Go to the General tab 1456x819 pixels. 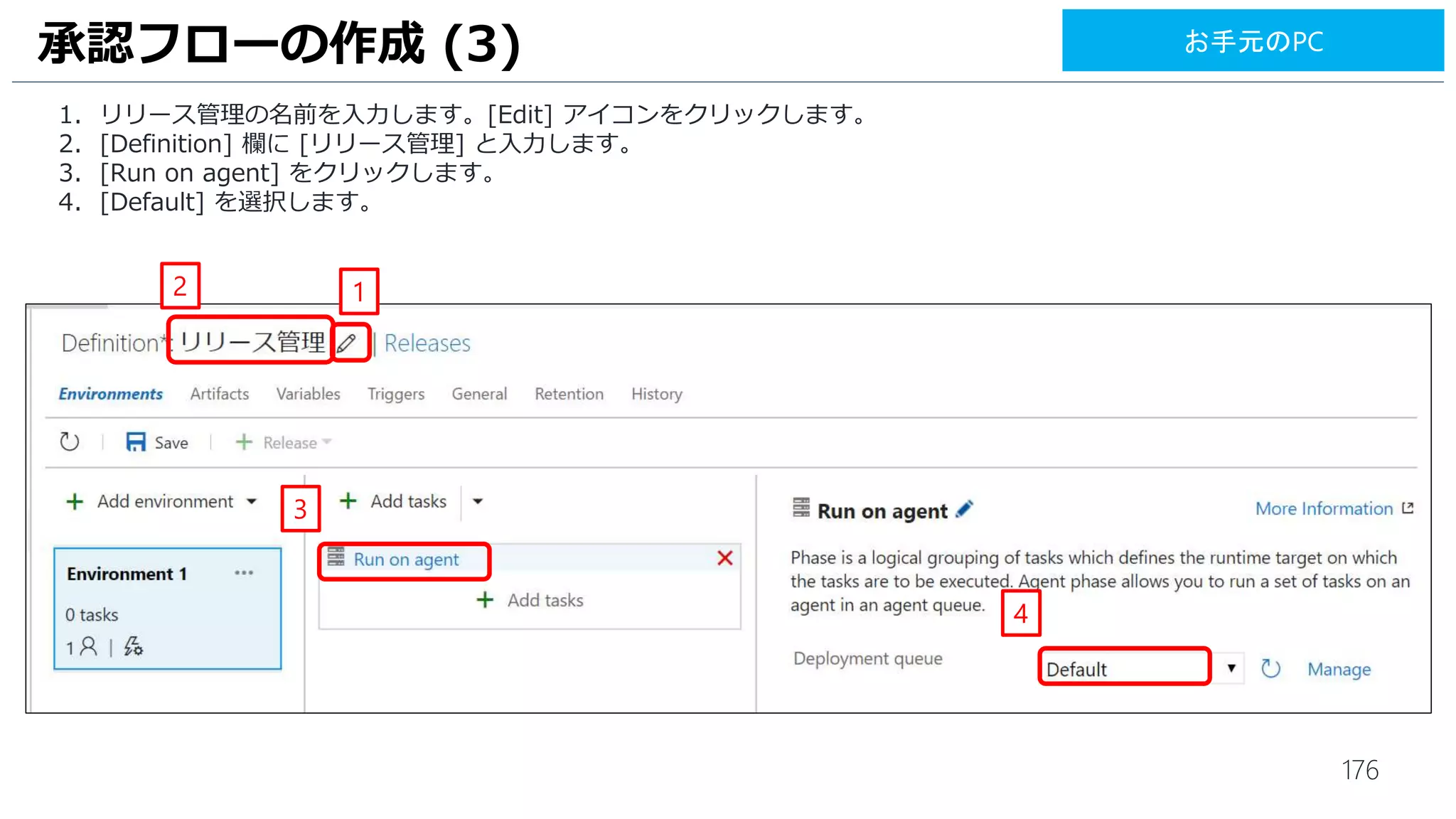point(479,394)
